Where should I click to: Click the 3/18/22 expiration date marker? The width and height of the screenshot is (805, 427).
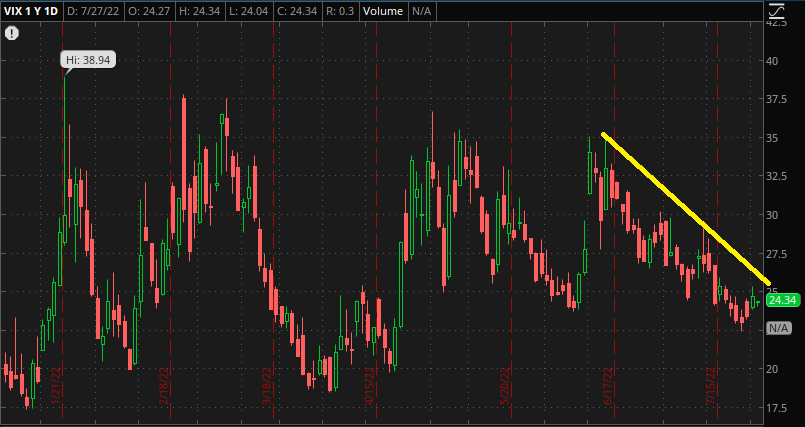pyautogui.click(x=267, y=386)
